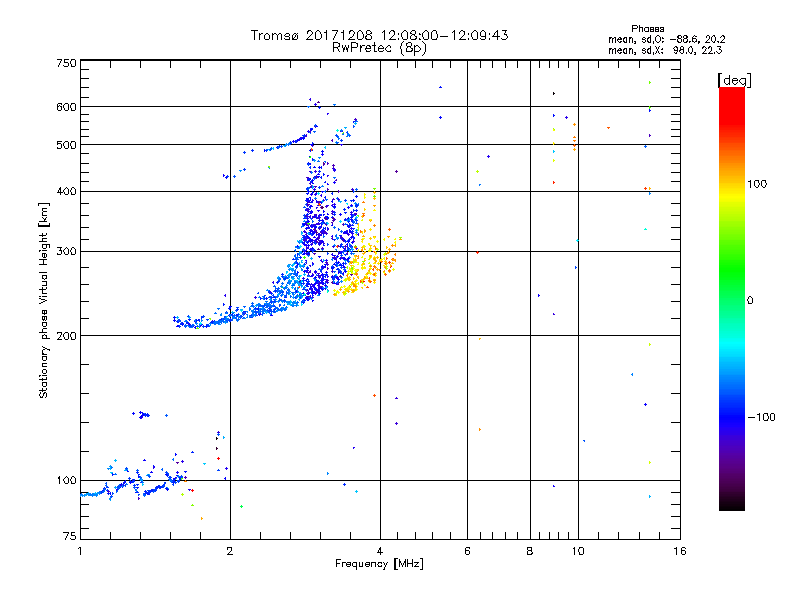Click the RwPretec (8p) subtitle

click(379, 47)
